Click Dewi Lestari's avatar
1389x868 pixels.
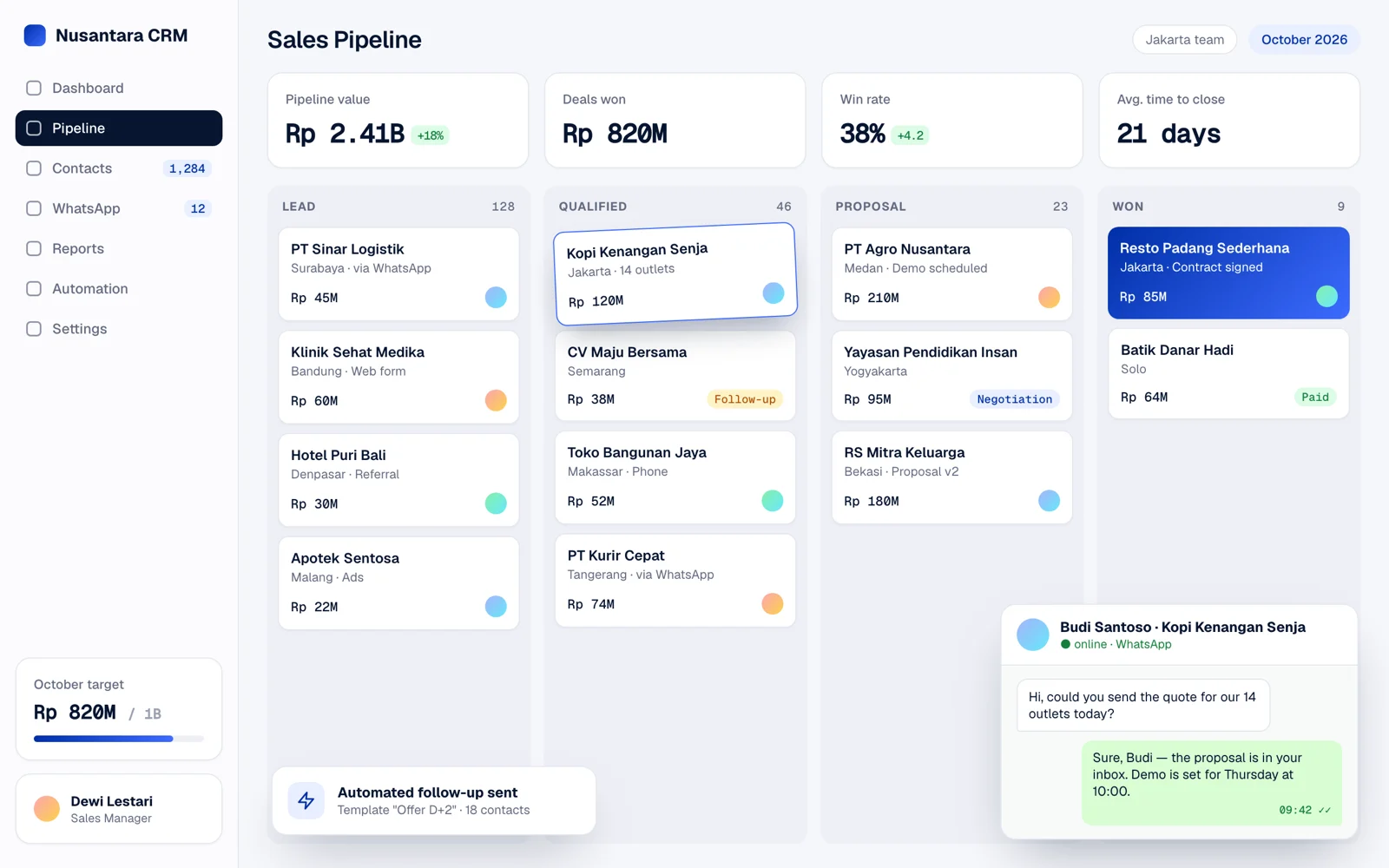pyautogui.click(x=47, y=809)
